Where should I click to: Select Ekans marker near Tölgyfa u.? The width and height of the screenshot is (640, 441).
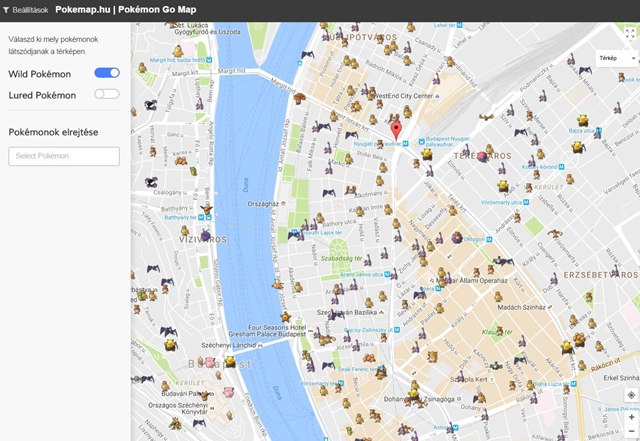[x=151, y=105]
